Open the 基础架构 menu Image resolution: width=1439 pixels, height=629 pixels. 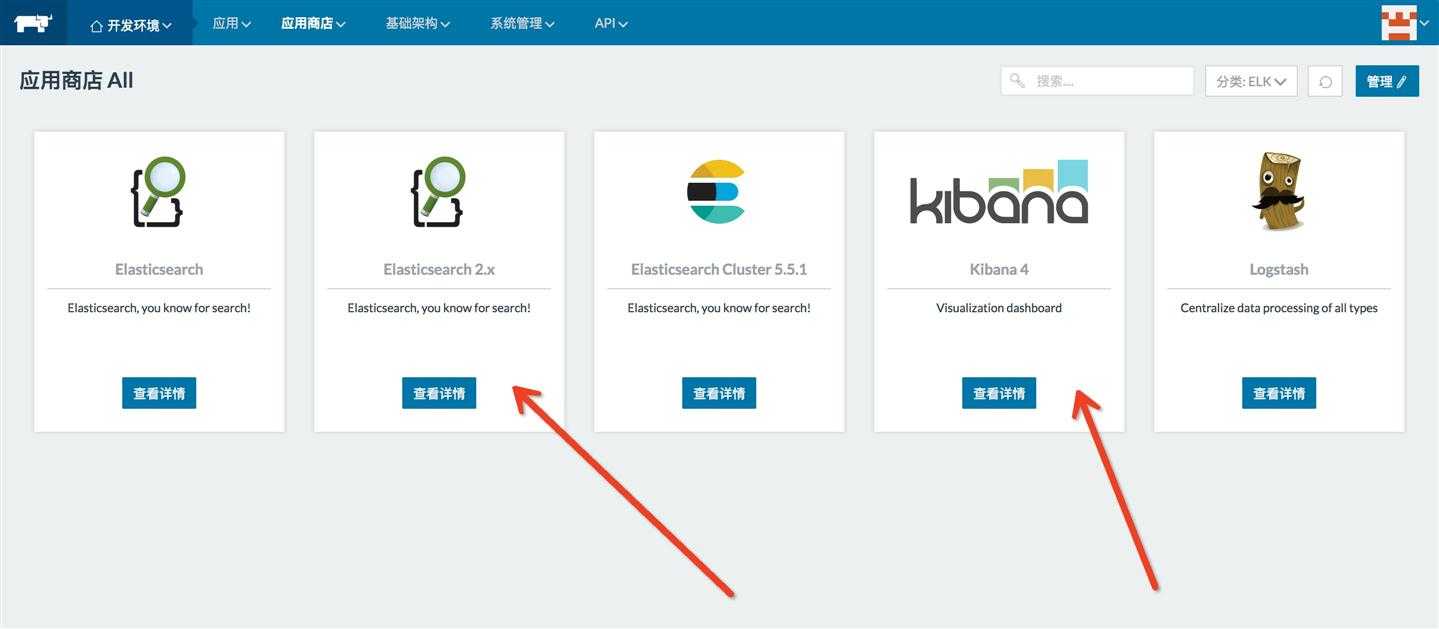point(418,23)
